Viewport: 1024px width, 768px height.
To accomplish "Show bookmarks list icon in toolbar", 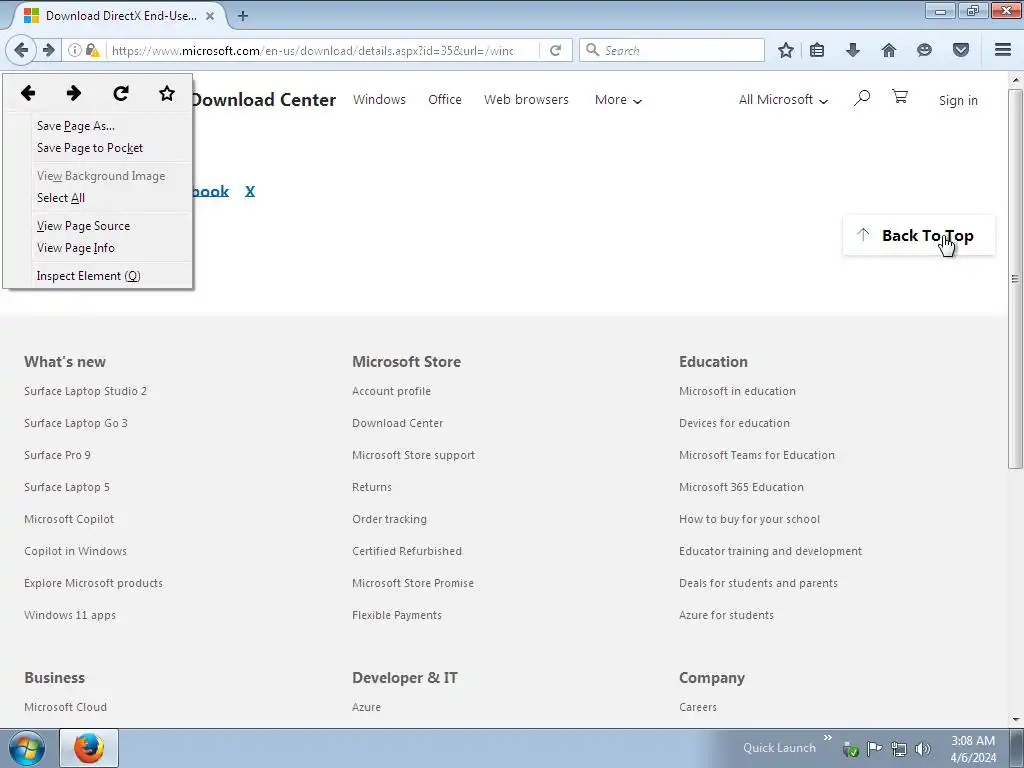I will pos(817,50).
